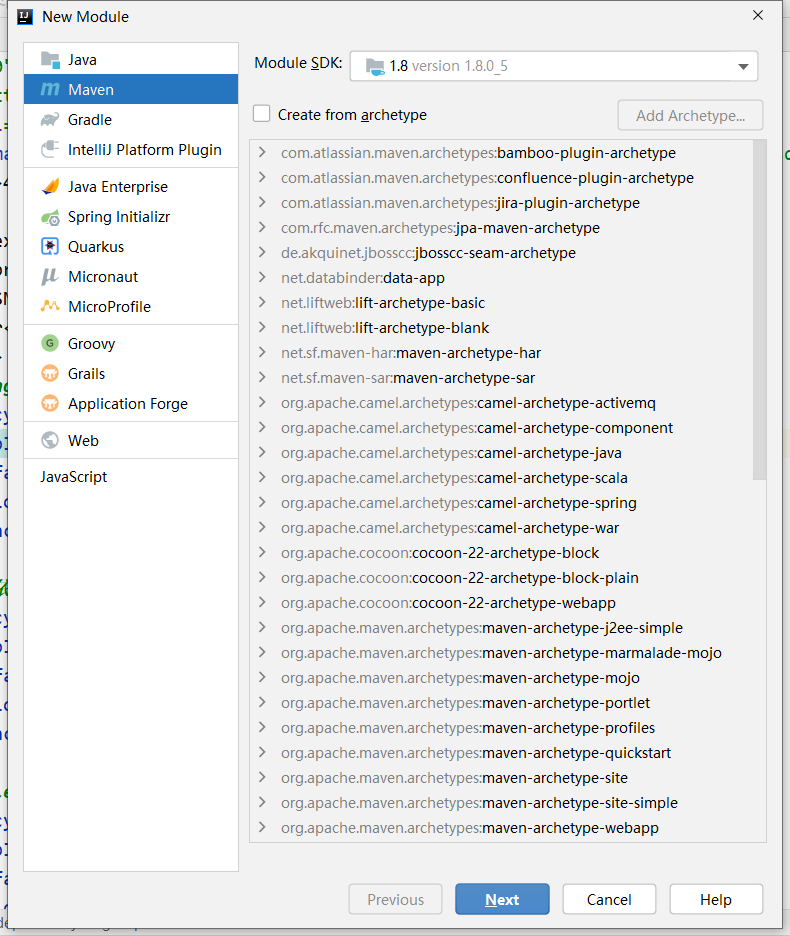
Task: Expand maven-archetype-quickstart node
Action: pos(262,753)
